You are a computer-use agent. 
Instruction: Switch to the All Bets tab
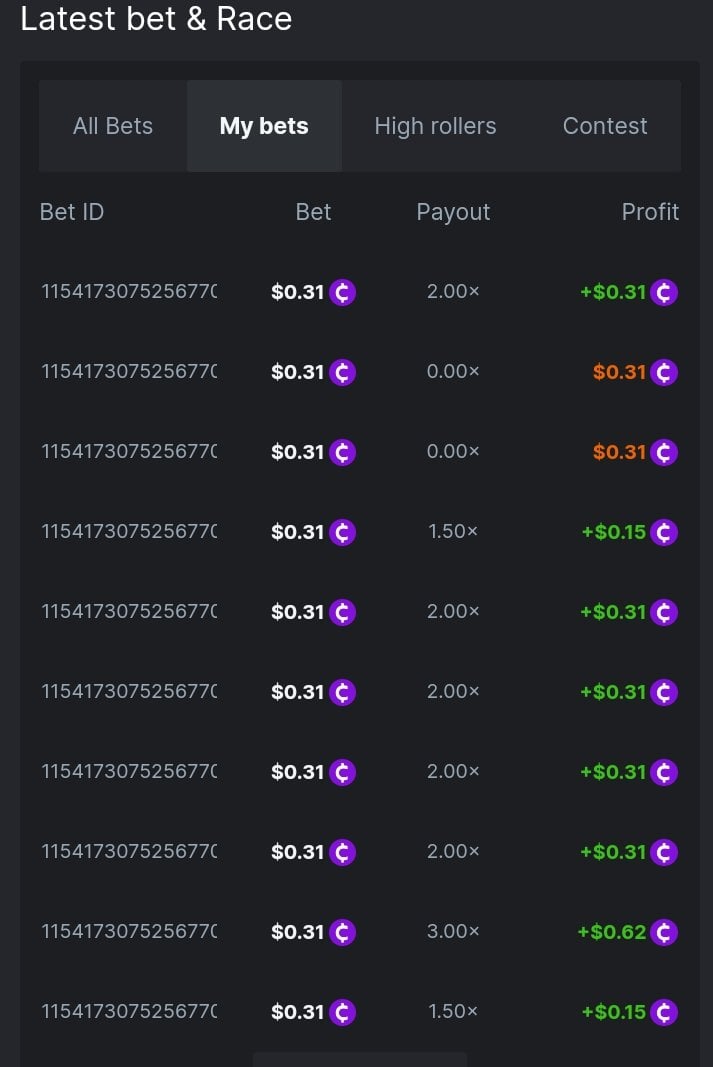113,126
